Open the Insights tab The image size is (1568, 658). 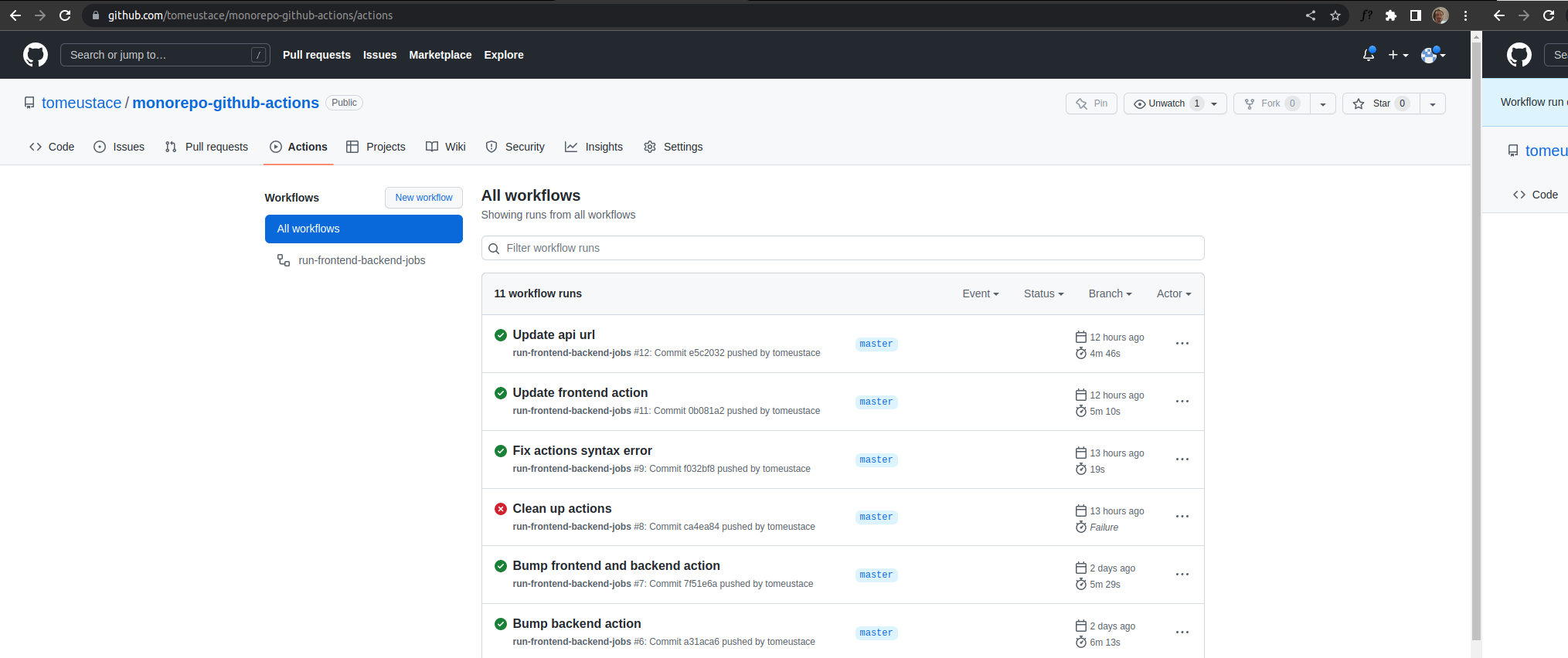[x=594, y=147]
